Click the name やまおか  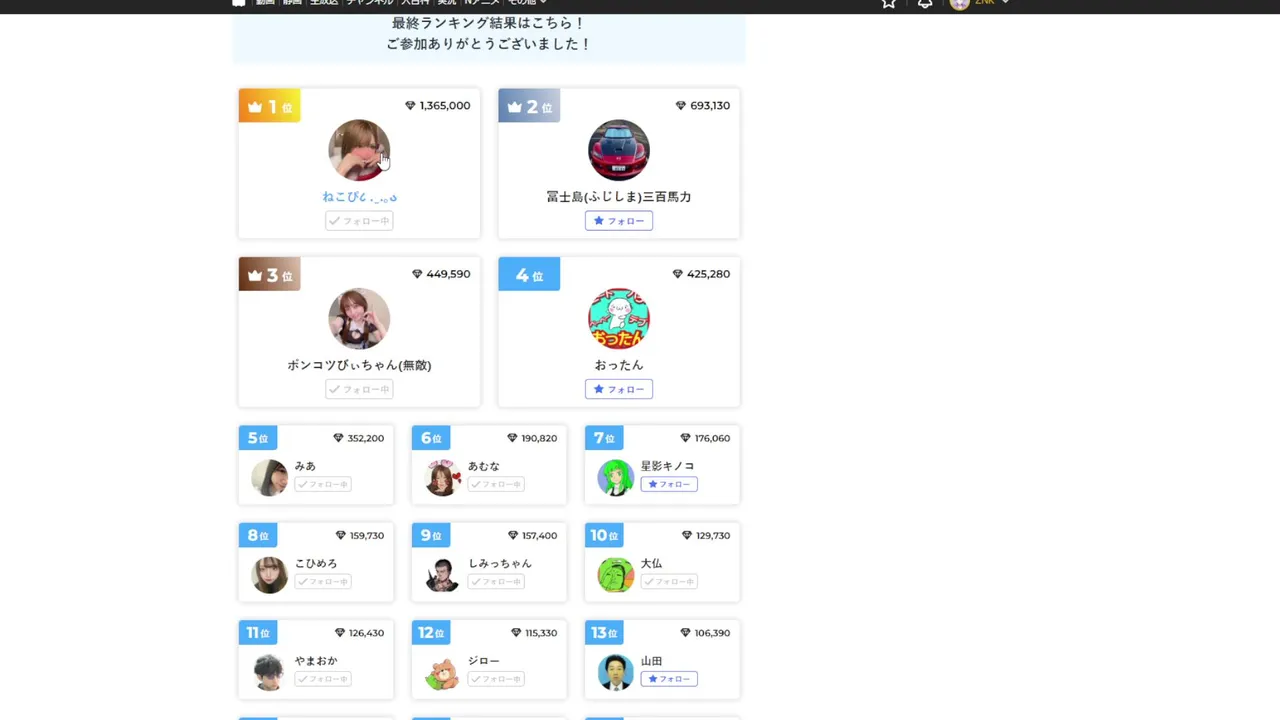316,661
